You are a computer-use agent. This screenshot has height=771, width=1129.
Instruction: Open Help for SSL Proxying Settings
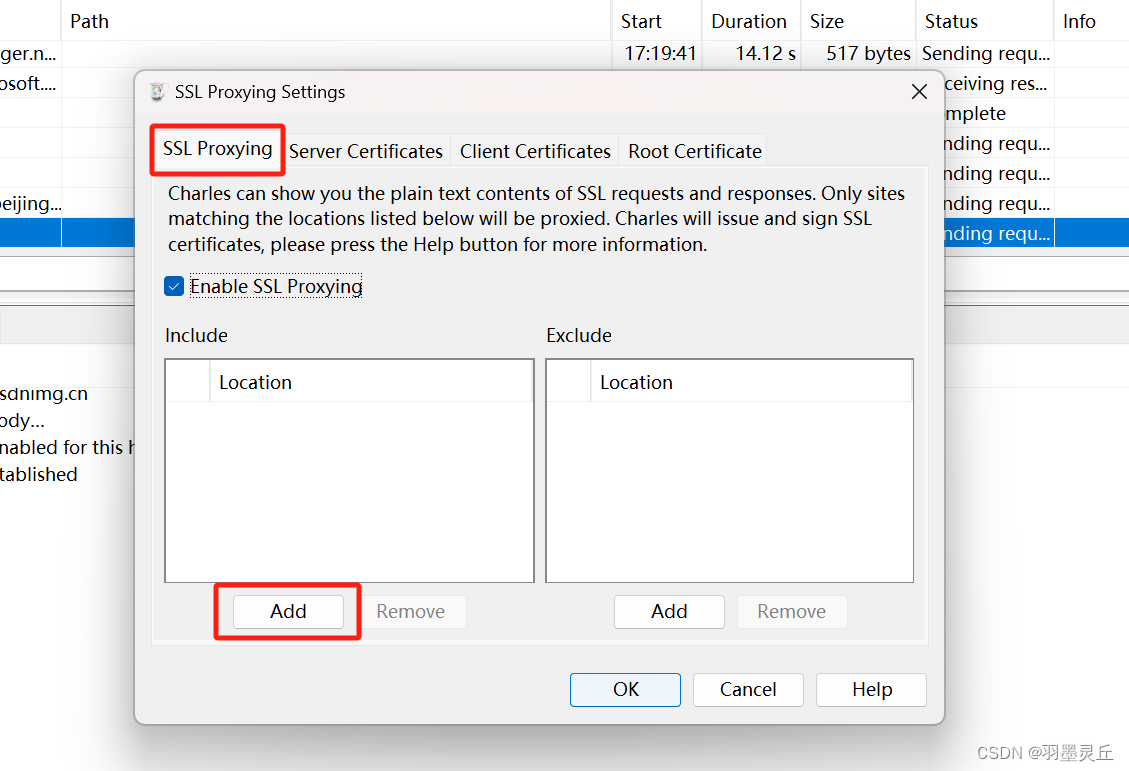(x=871, y=690)
